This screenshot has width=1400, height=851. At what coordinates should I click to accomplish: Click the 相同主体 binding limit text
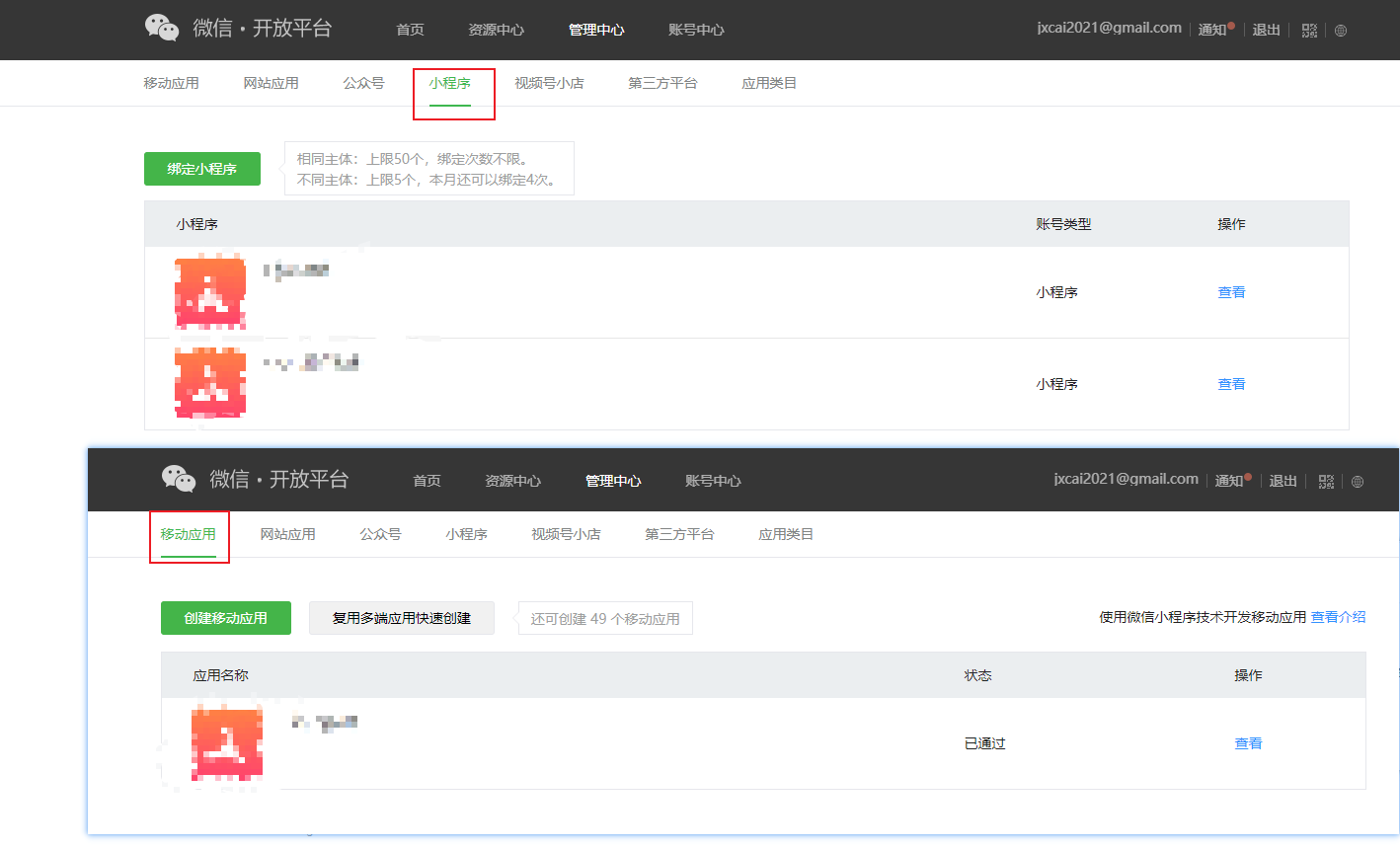(413, 159)
